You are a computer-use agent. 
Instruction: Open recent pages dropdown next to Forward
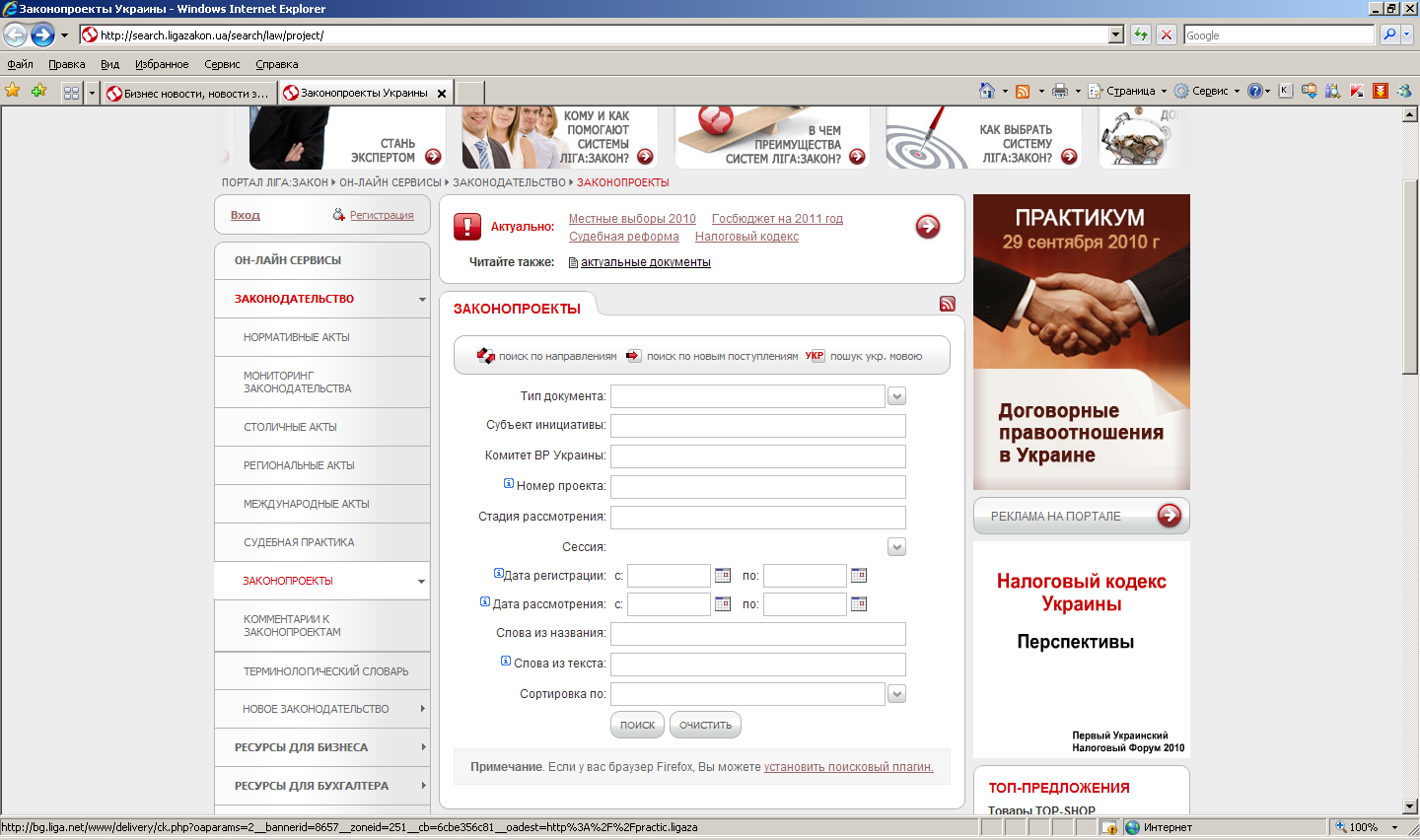point(65,35)
